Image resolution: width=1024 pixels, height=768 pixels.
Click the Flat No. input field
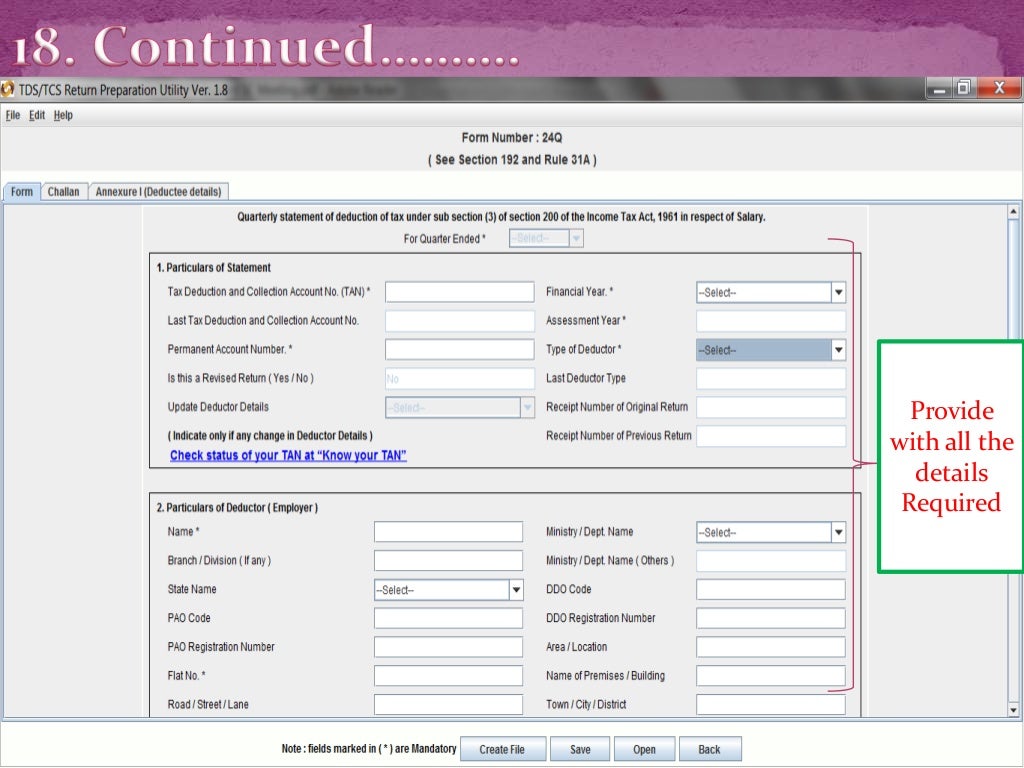449,675
